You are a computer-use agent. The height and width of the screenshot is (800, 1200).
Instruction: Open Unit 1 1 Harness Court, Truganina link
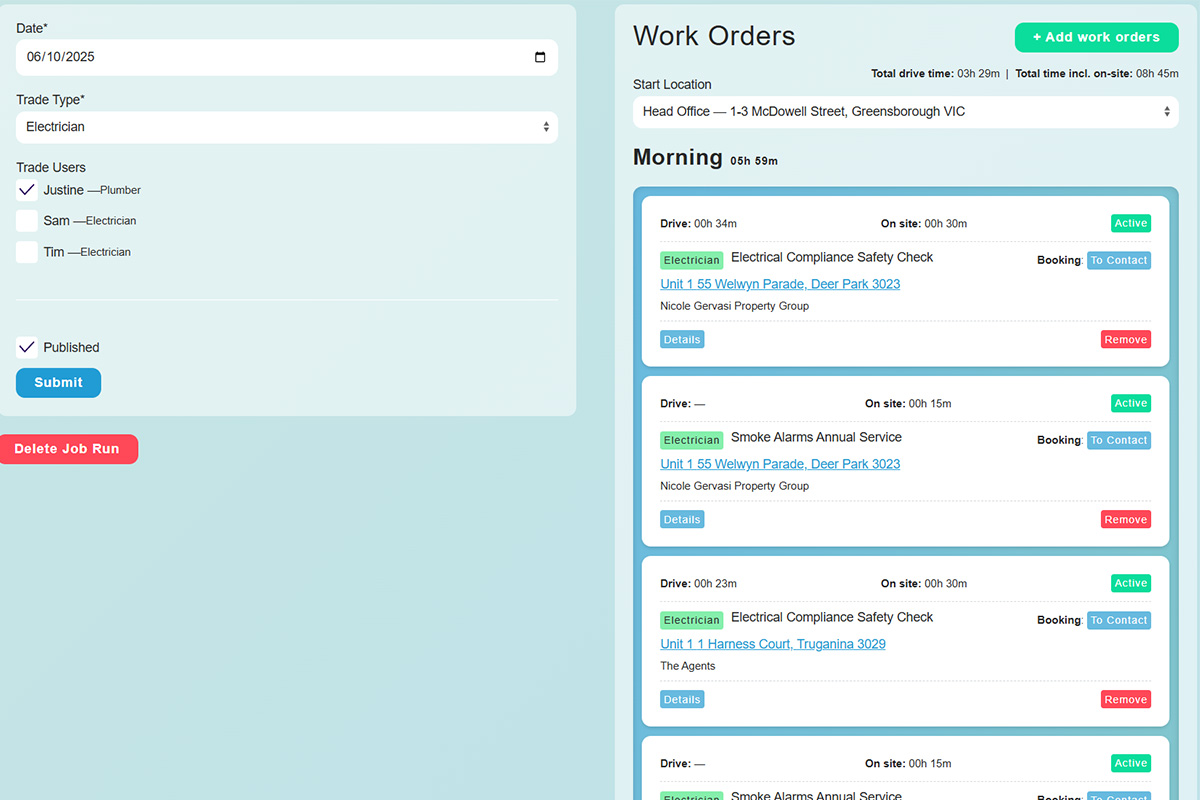[x=773, y=644]
